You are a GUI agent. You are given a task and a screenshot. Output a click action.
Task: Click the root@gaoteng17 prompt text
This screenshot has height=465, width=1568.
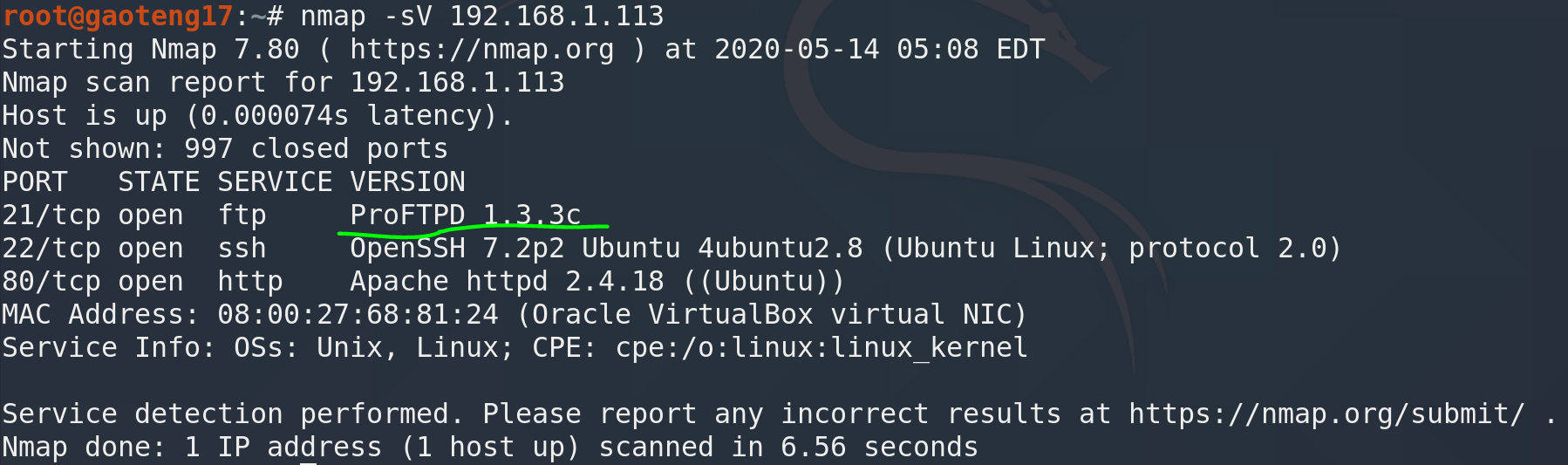(x=118, y=17)
